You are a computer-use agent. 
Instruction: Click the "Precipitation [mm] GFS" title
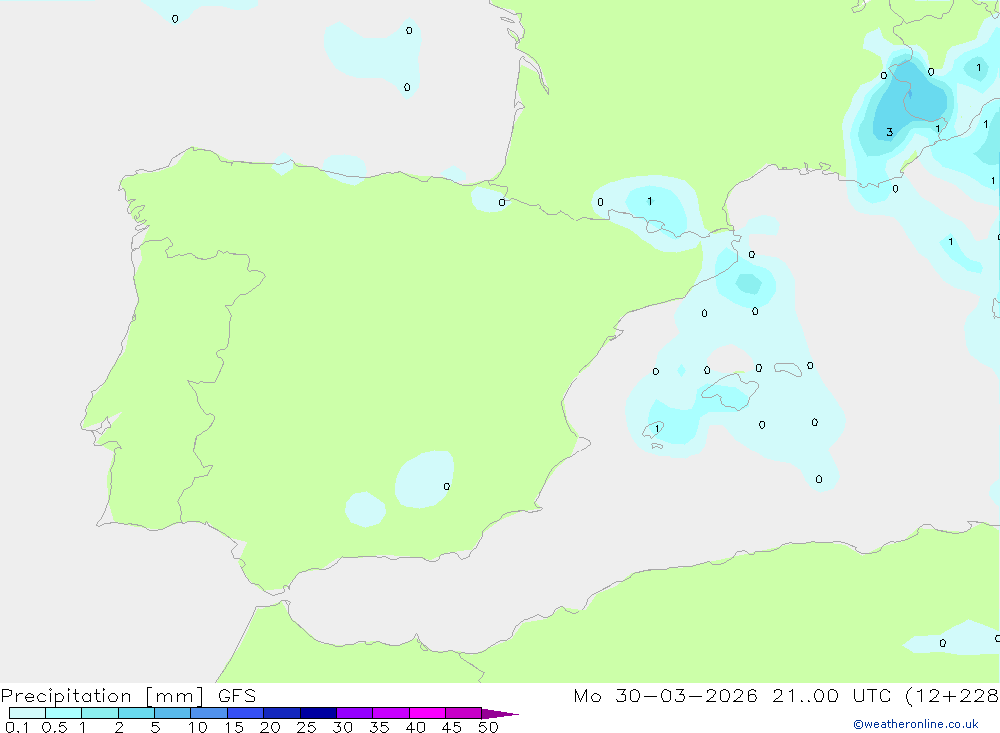[128, 696]
